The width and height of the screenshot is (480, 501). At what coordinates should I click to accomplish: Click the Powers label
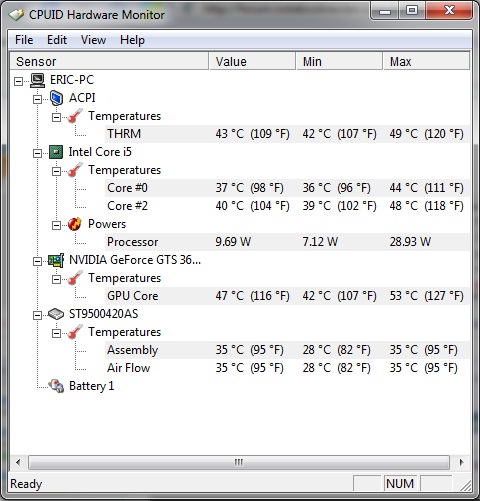pos(107,224)
